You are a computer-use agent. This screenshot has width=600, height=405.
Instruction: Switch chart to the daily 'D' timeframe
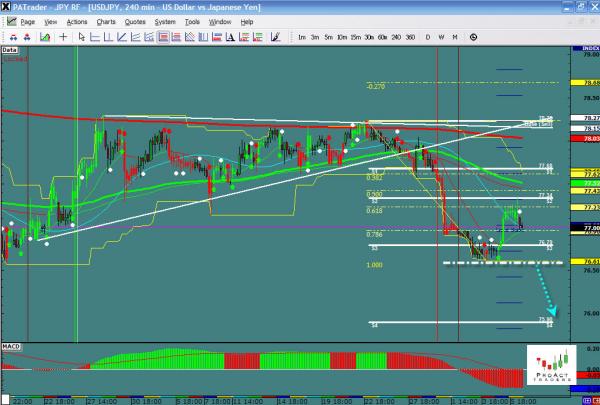click(x=428, y=37)
